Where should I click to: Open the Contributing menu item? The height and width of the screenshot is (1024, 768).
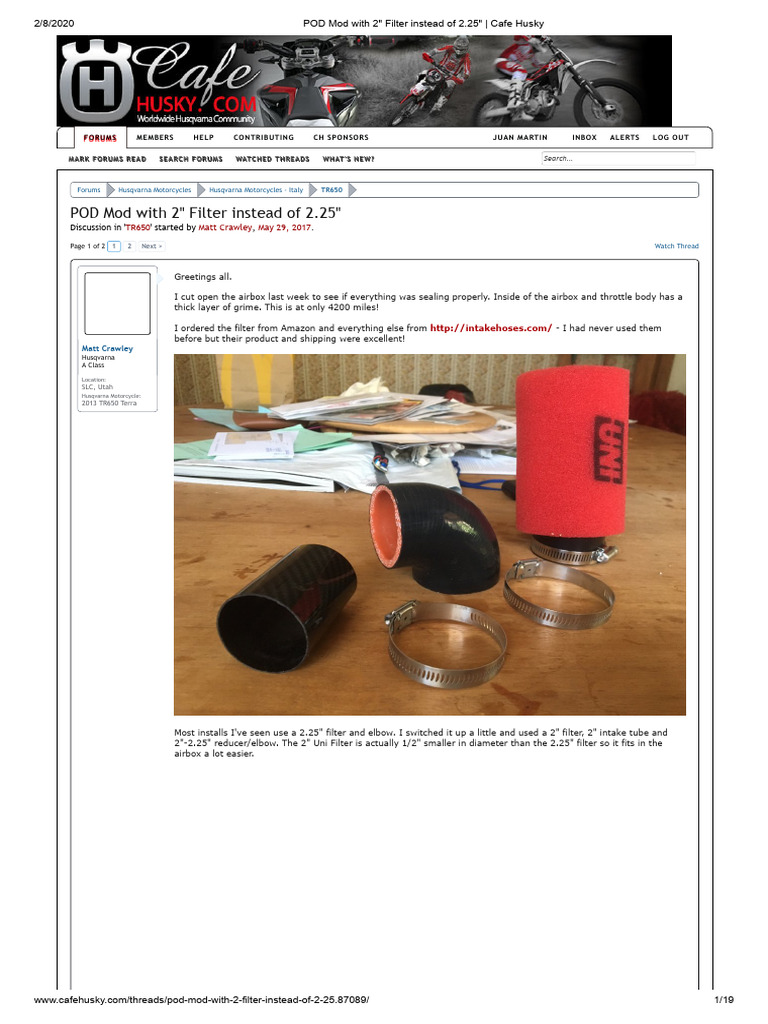(263, 138)
